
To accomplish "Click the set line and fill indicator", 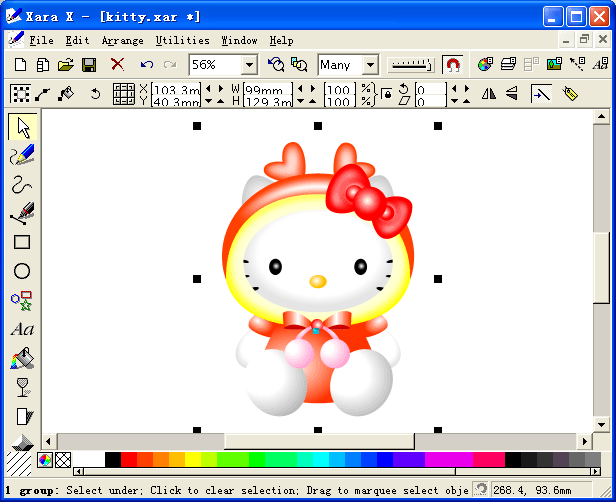I will tap(19, 464).
